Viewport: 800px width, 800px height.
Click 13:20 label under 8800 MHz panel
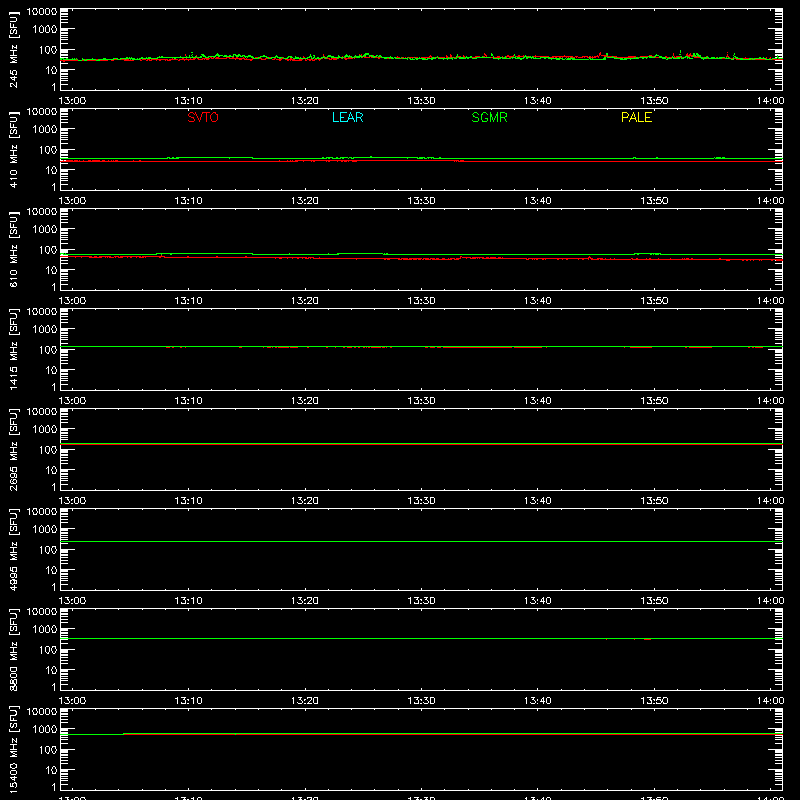coord(305,701)
